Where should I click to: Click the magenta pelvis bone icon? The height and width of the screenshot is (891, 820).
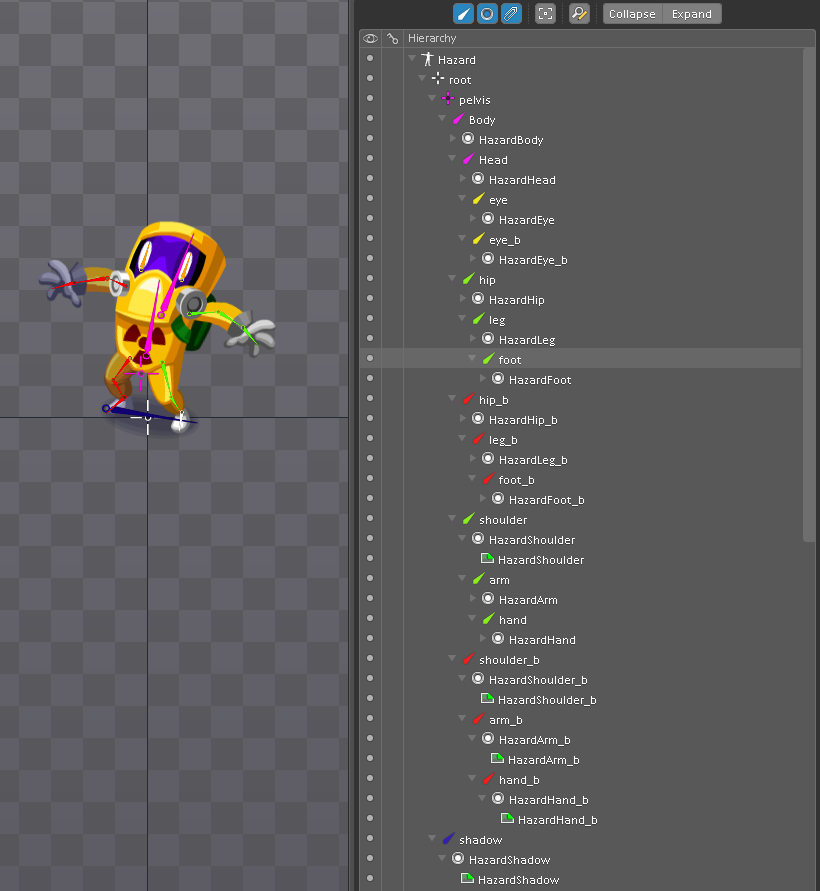pyautogui.click(x=448, y=99)
